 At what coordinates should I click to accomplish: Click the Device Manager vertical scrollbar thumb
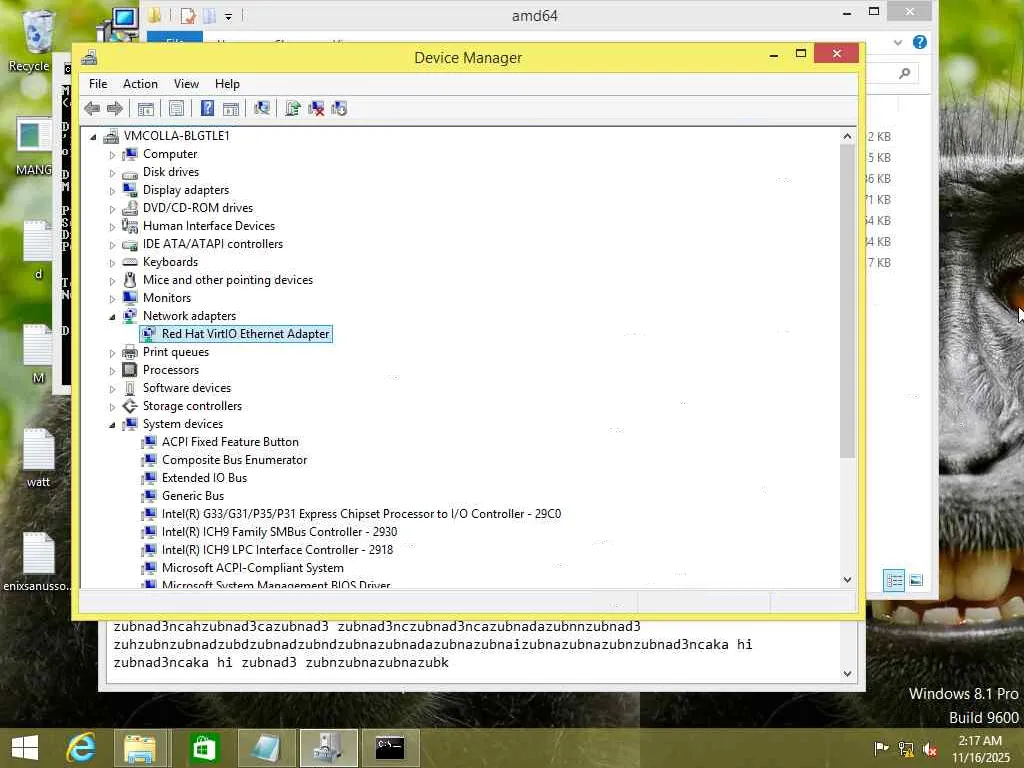pos(847,301)
